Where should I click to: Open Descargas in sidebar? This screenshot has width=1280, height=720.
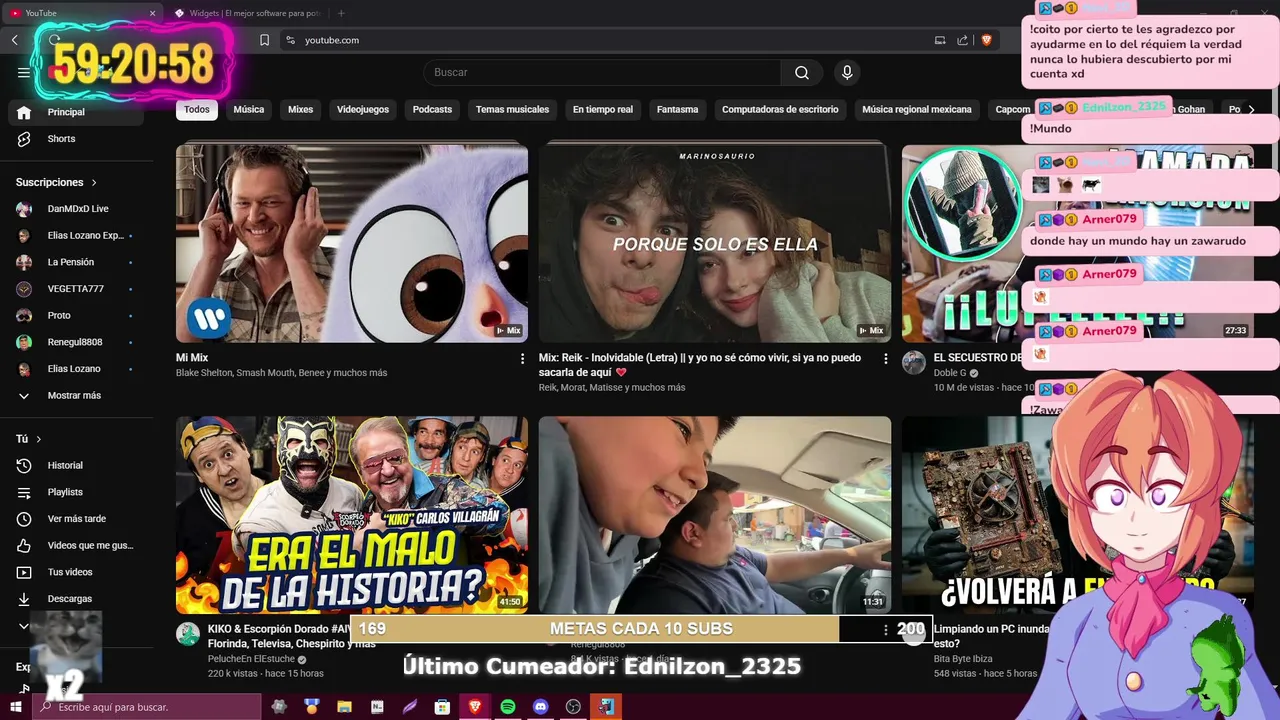tap(76, 599)
